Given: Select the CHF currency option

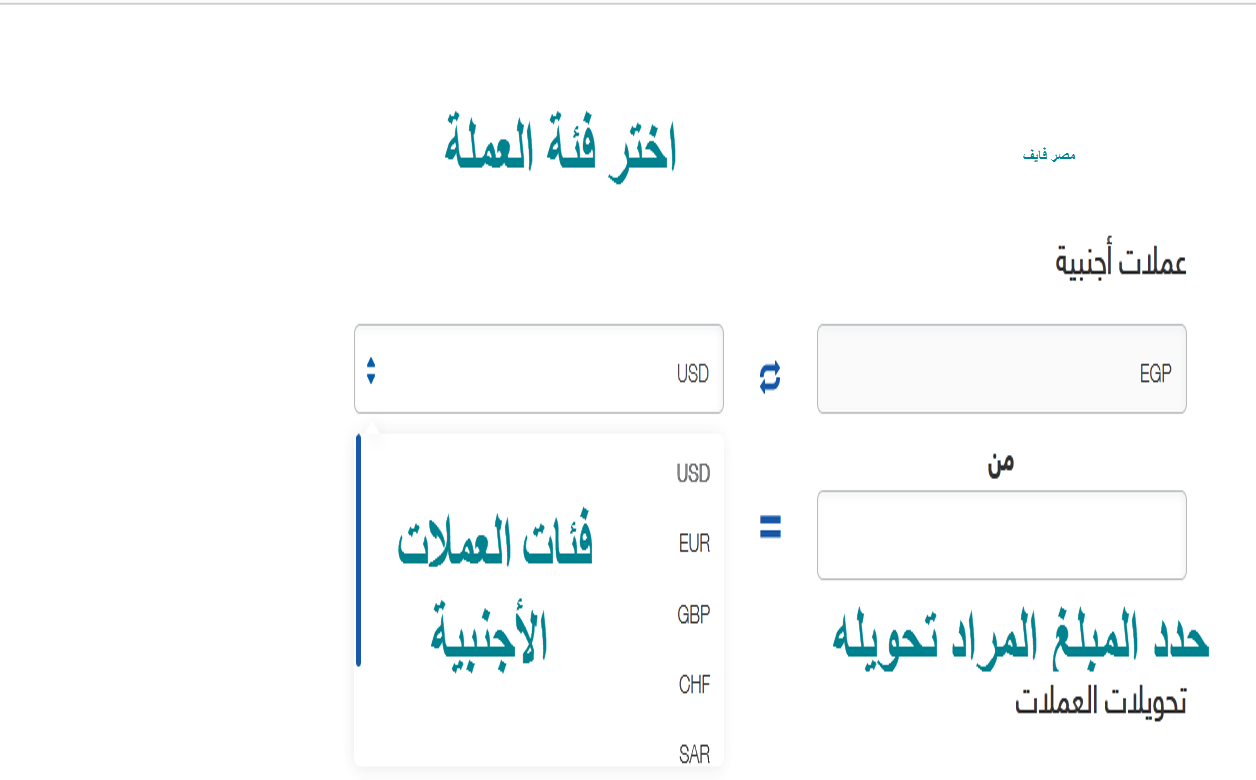Looking at the screenshot, I should pyautogui.click(x=694, y=685).
